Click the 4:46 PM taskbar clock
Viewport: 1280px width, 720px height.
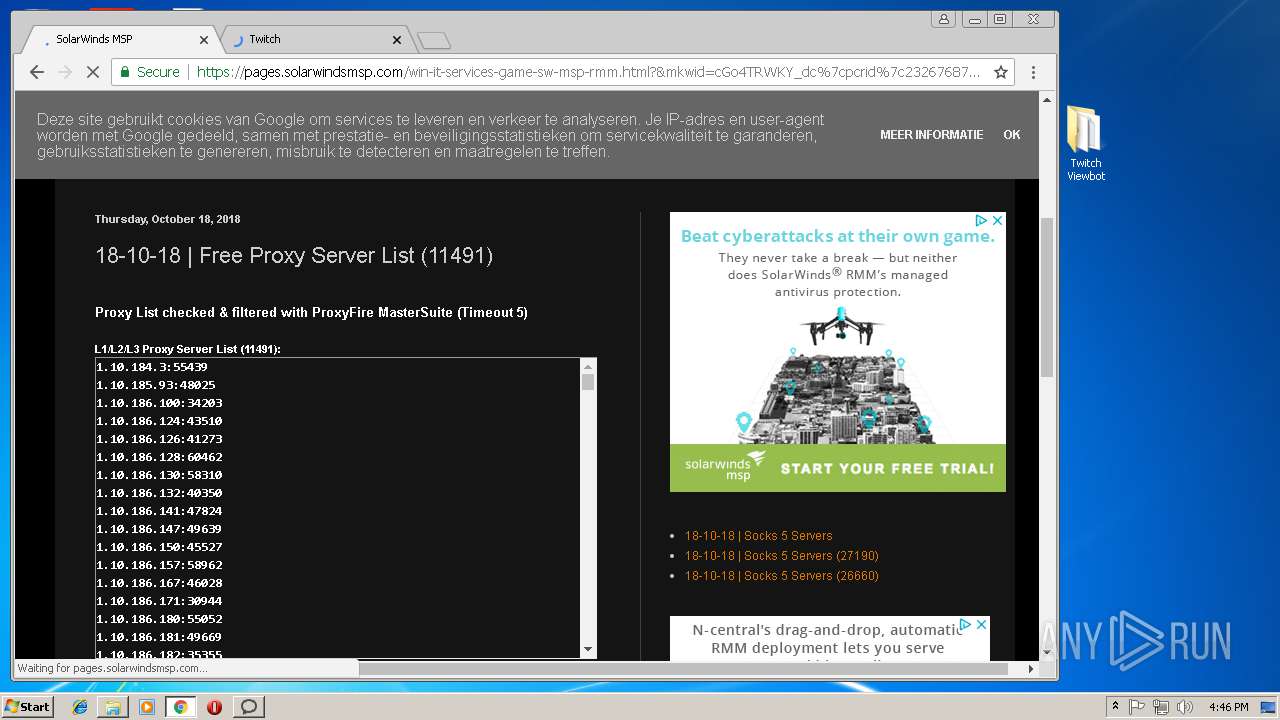(1228, 707)
